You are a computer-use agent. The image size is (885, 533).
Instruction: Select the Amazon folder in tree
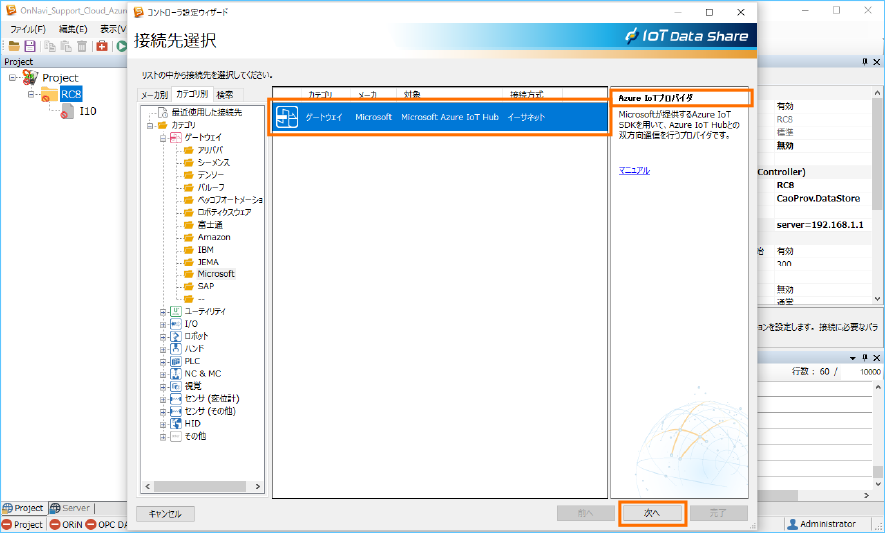(x=213, y=237)
